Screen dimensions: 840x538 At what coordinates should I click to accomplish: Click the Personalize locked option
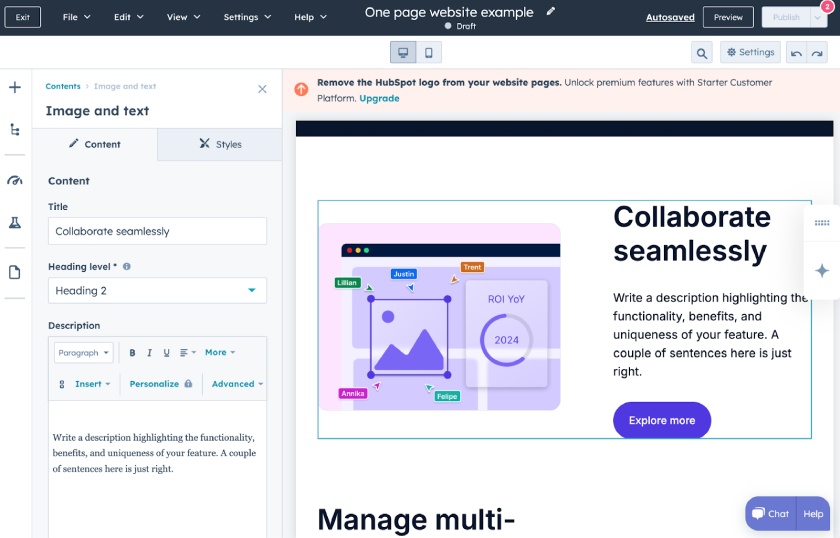[161, 384]
